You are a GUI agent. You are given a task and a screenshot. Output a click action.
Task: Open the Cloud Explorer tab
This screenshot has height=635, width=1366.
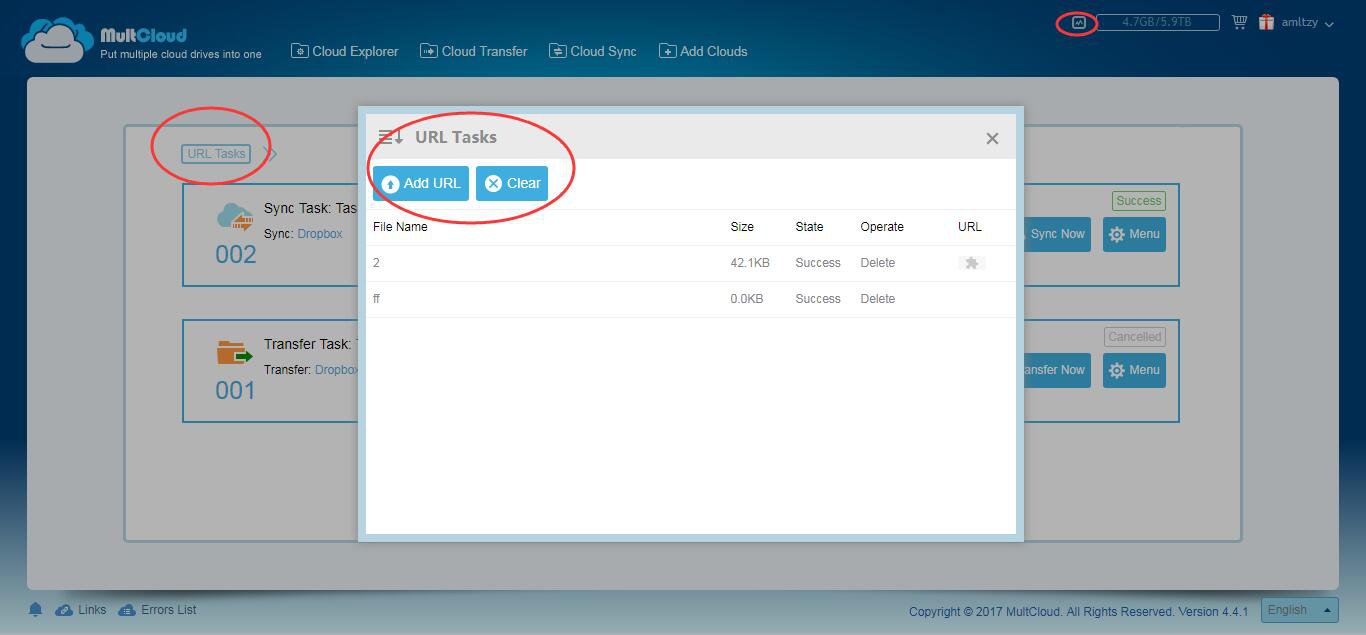tap(345, 51)
